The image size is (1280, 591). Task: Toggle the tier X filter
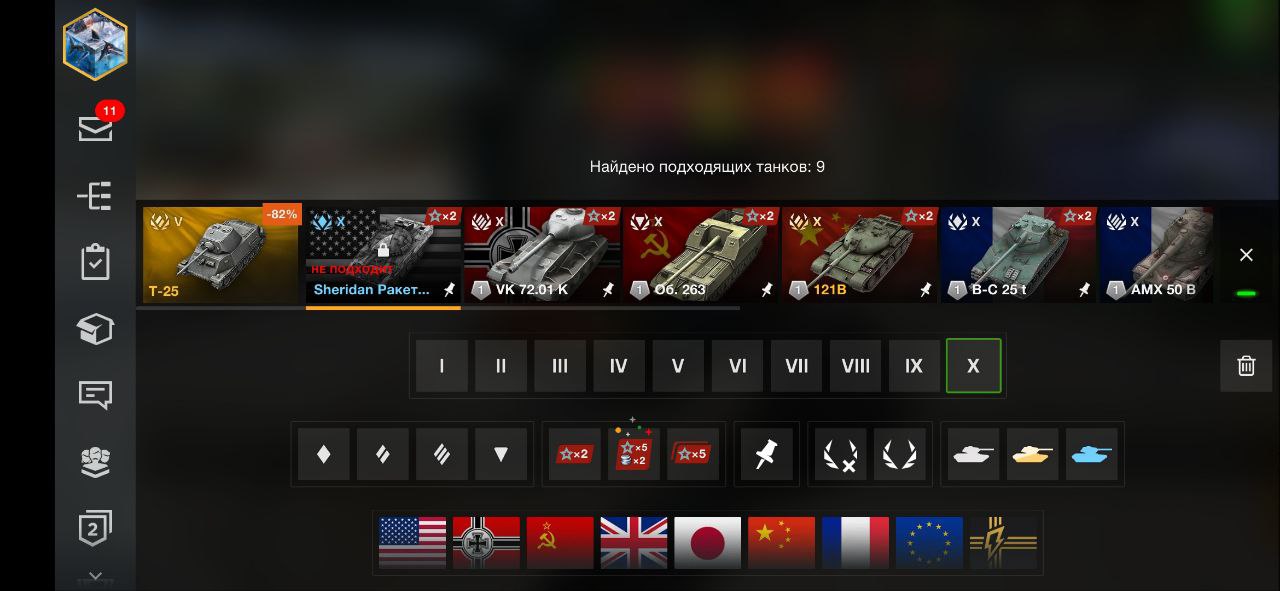coord(973,366)
